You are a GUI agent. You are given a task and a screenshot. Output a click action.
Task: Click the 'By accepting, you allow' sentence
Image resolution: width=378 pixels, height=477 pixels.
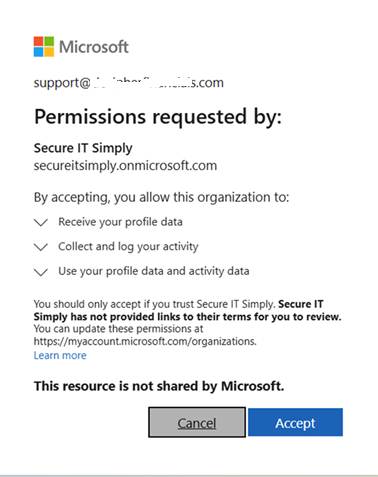click(x=161, y=197)
